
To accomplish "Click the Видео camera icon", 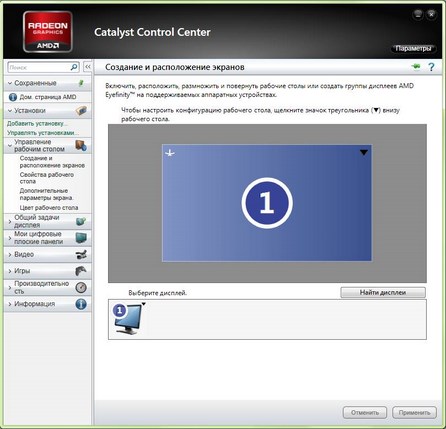I will pos(81,254).
